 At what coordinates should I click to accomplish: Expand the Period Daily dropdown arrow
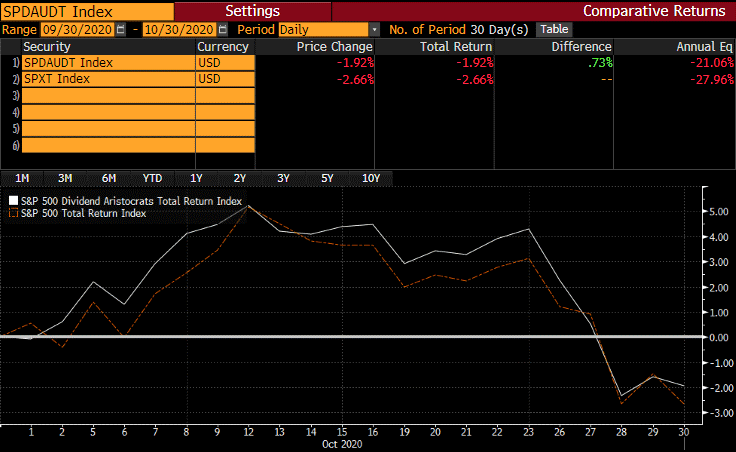[x=374, y=30]
